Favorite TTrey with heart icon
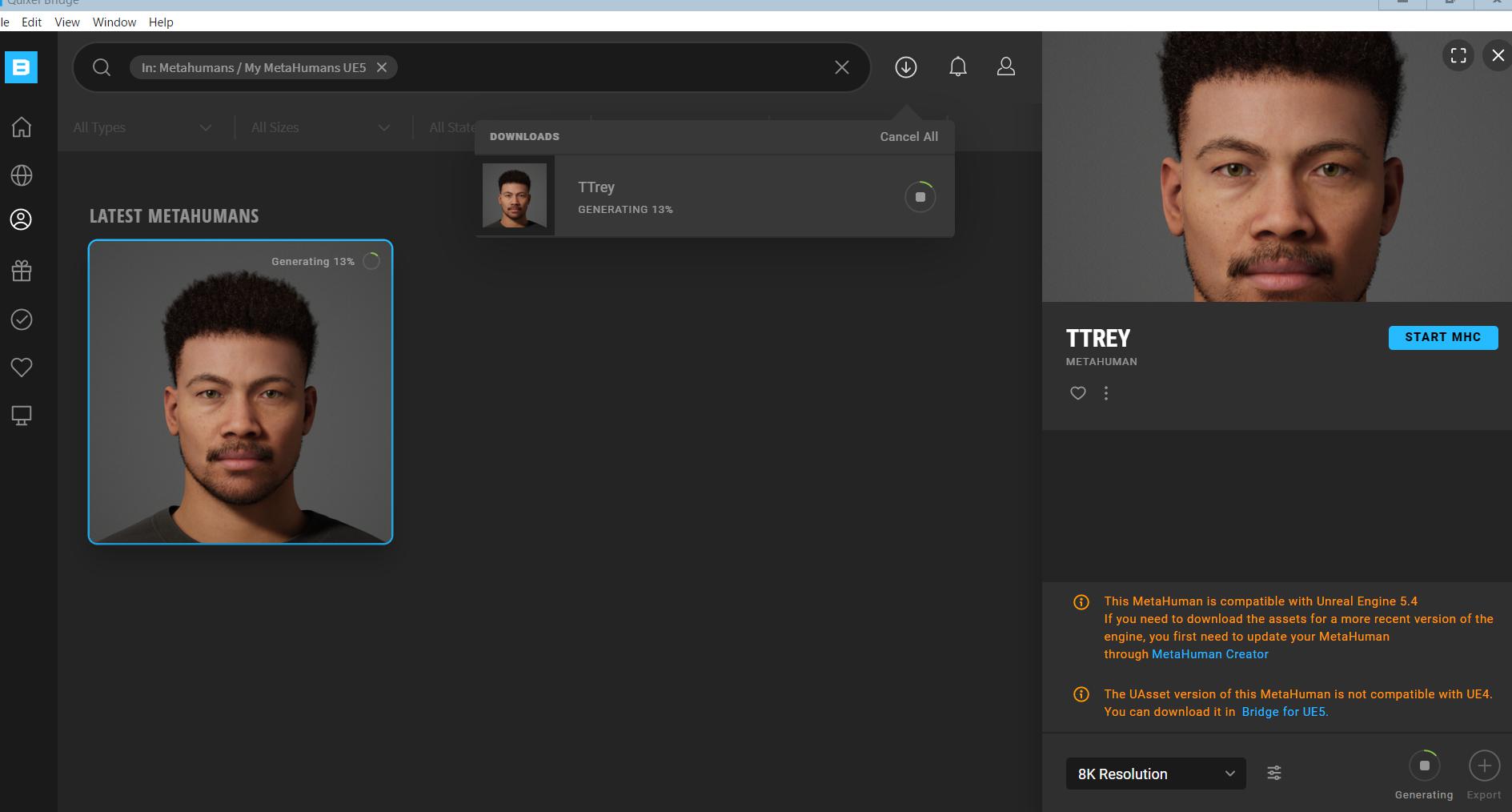 (1078, 393)
